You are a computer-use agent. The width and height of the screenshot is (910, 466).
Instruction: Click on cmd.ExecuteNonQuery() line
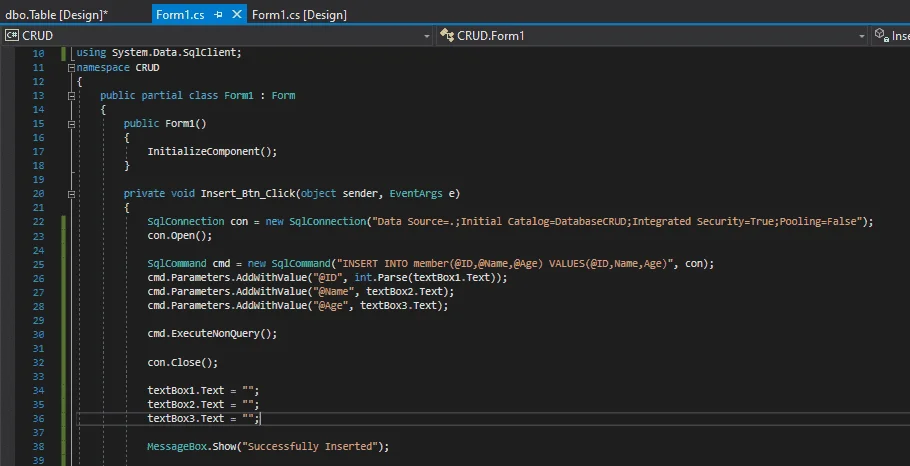(x=212, y=334)
